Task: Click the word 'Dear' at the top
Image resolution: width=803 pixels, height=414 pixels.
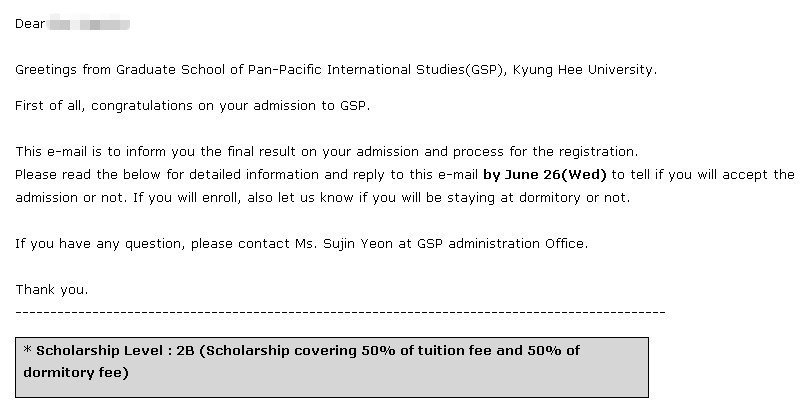Action: [30, 24]
